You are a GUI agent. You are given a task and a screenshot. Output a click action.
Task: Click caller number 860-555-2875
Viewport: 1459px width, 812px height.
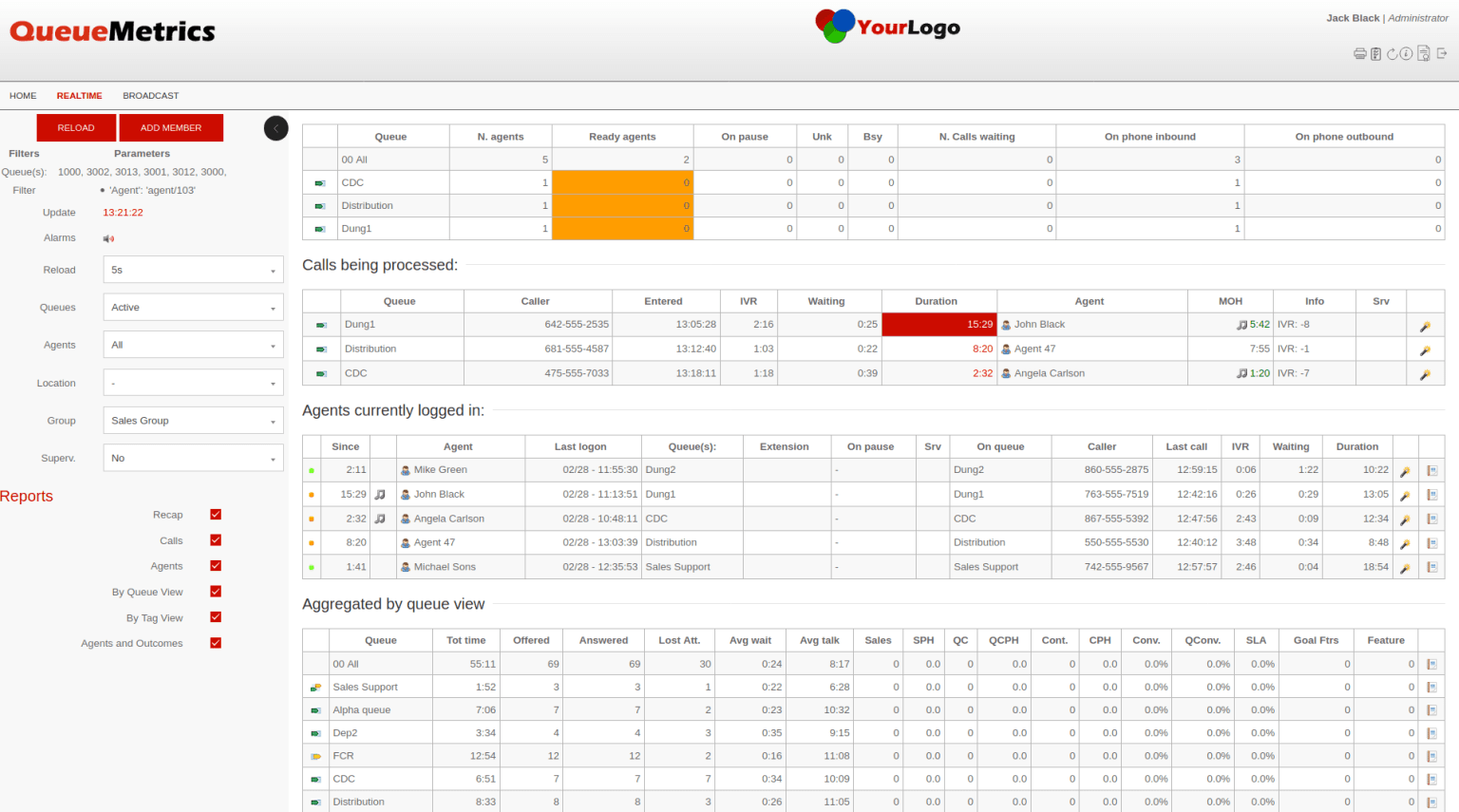tap(1116, 470)
